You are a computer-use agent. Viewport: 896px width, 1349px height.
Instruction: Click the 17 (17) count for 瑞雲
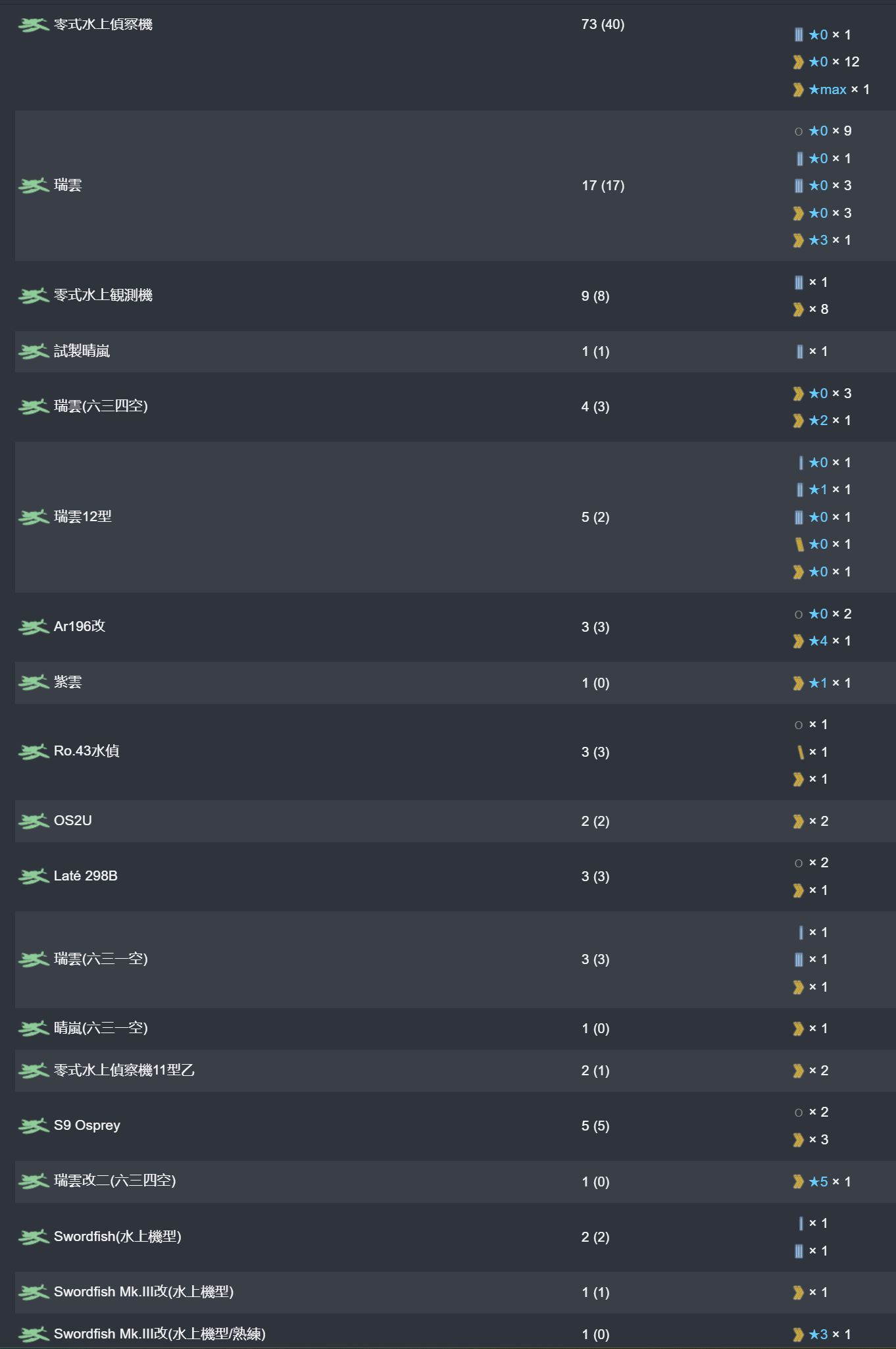[603, 186]
